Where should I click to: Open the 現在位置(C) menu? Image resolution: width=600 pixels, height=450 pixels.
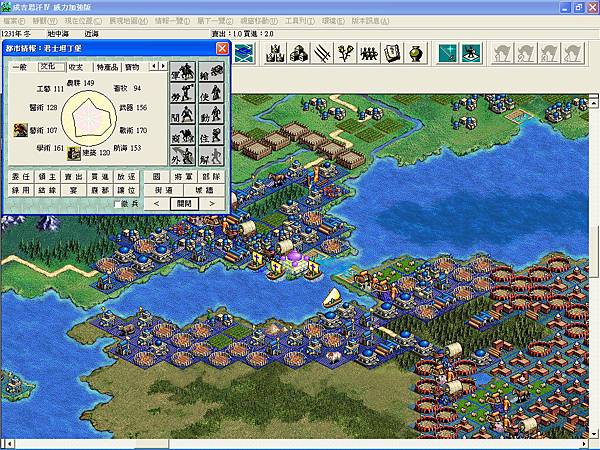pos(83,21)
